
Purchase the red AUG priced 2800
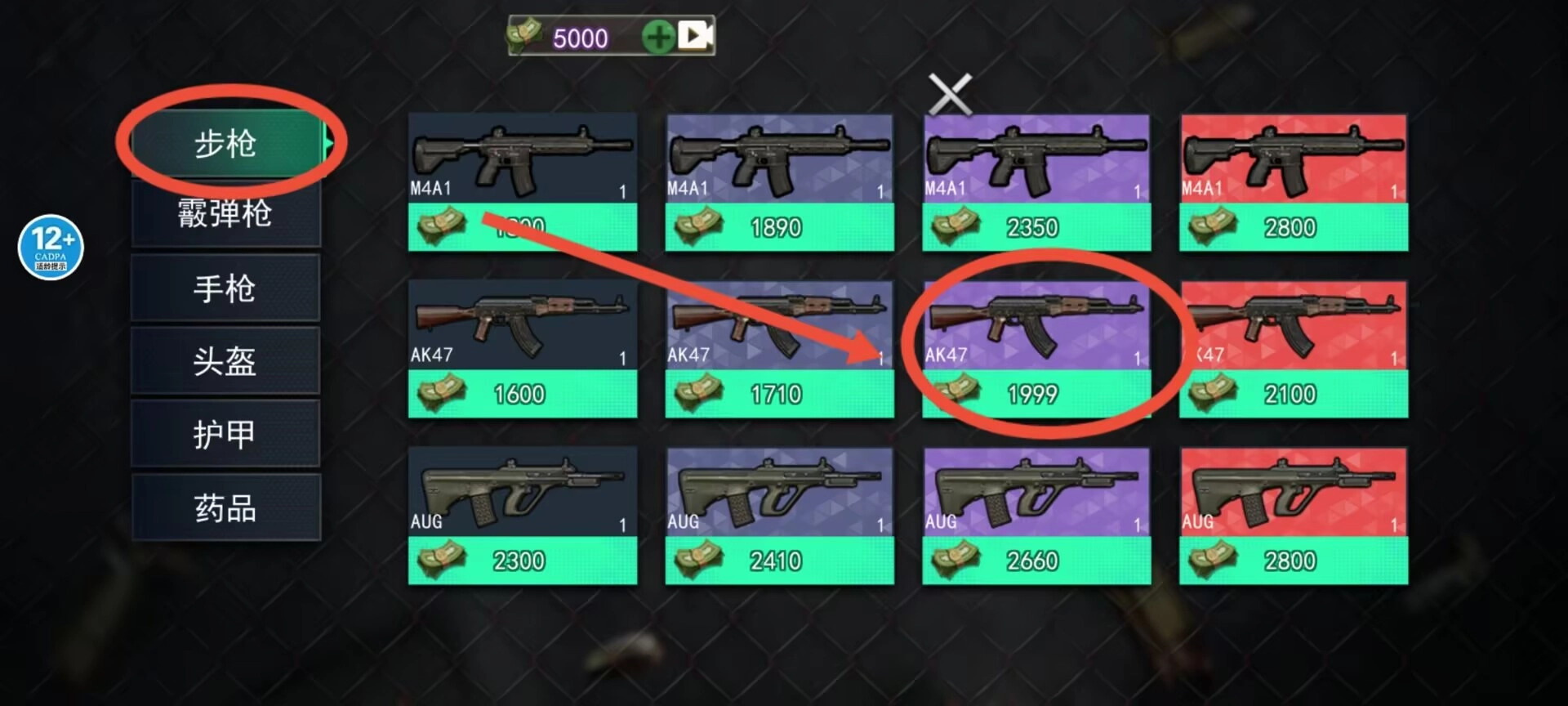[1294, 561]
